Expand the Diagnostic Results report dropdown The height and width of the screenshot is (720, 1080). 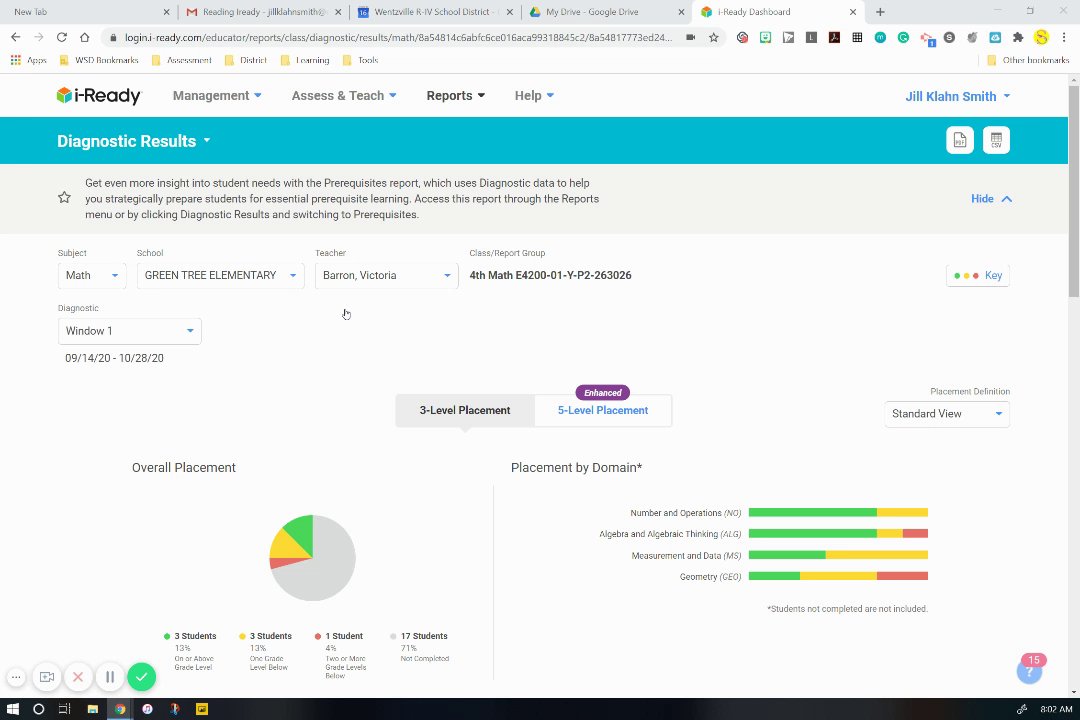point(134,141)
